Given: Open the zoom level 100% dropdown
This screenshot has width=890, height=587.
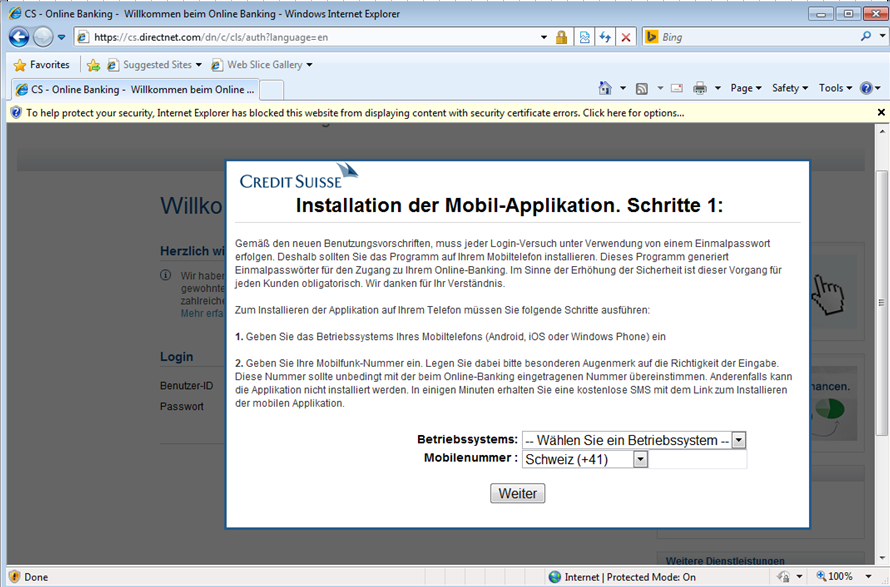Looking at the screenshot, I should tap(840, 577).
